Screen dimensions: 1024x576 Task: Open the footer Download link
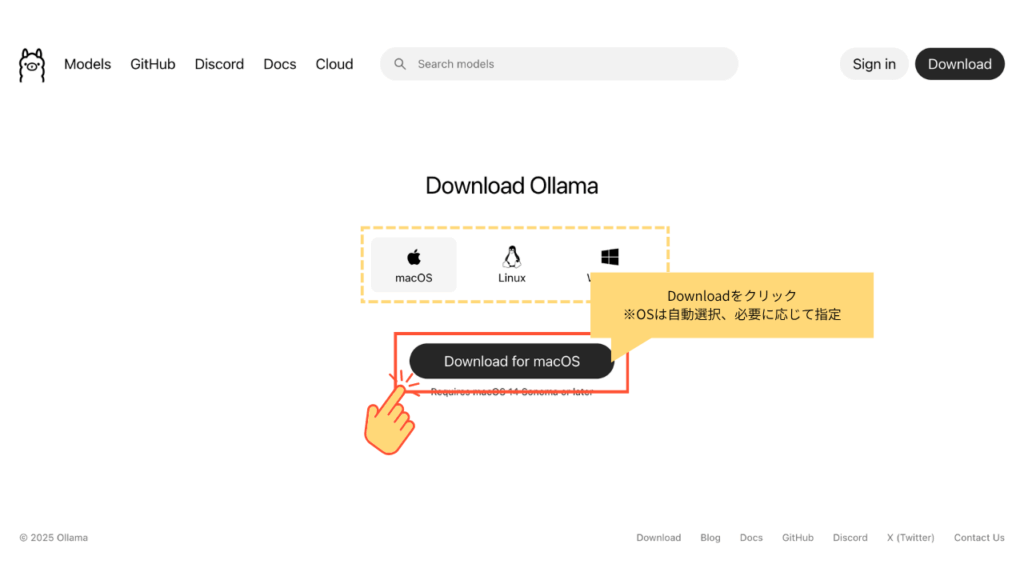point(658,538)
